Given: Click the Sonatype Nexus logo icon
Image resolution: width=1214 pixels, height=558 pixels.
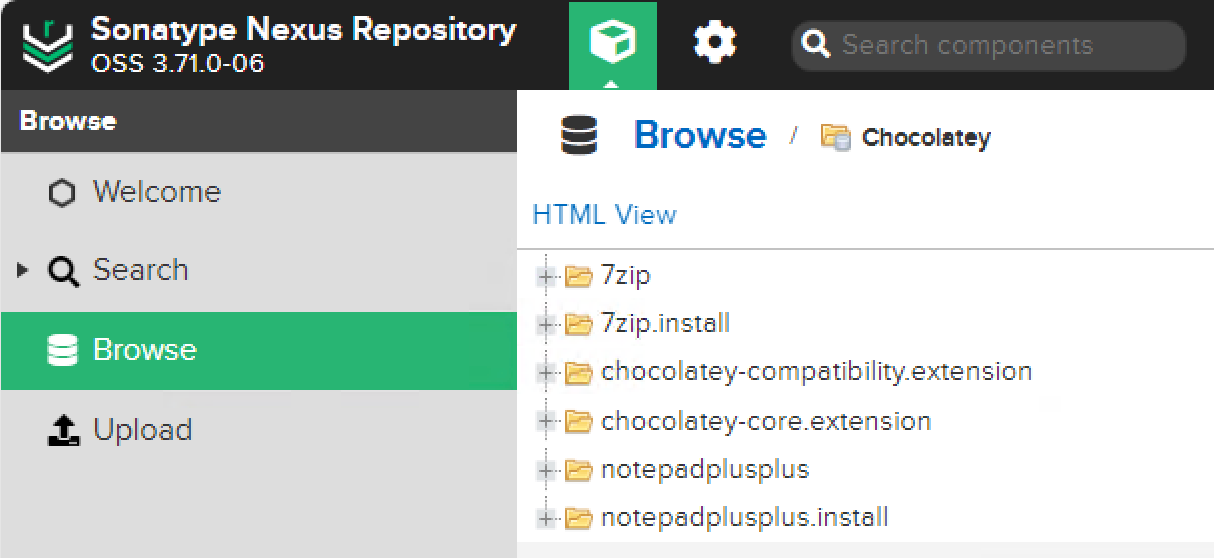Looking at the screenshot, I should click(48, 45).
